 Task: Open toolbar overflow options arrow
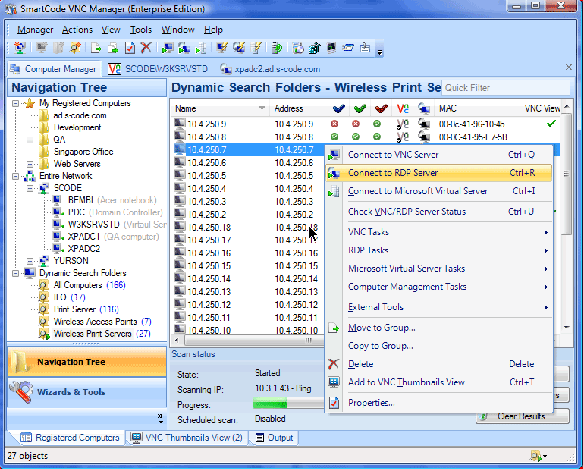click(380, 52)
